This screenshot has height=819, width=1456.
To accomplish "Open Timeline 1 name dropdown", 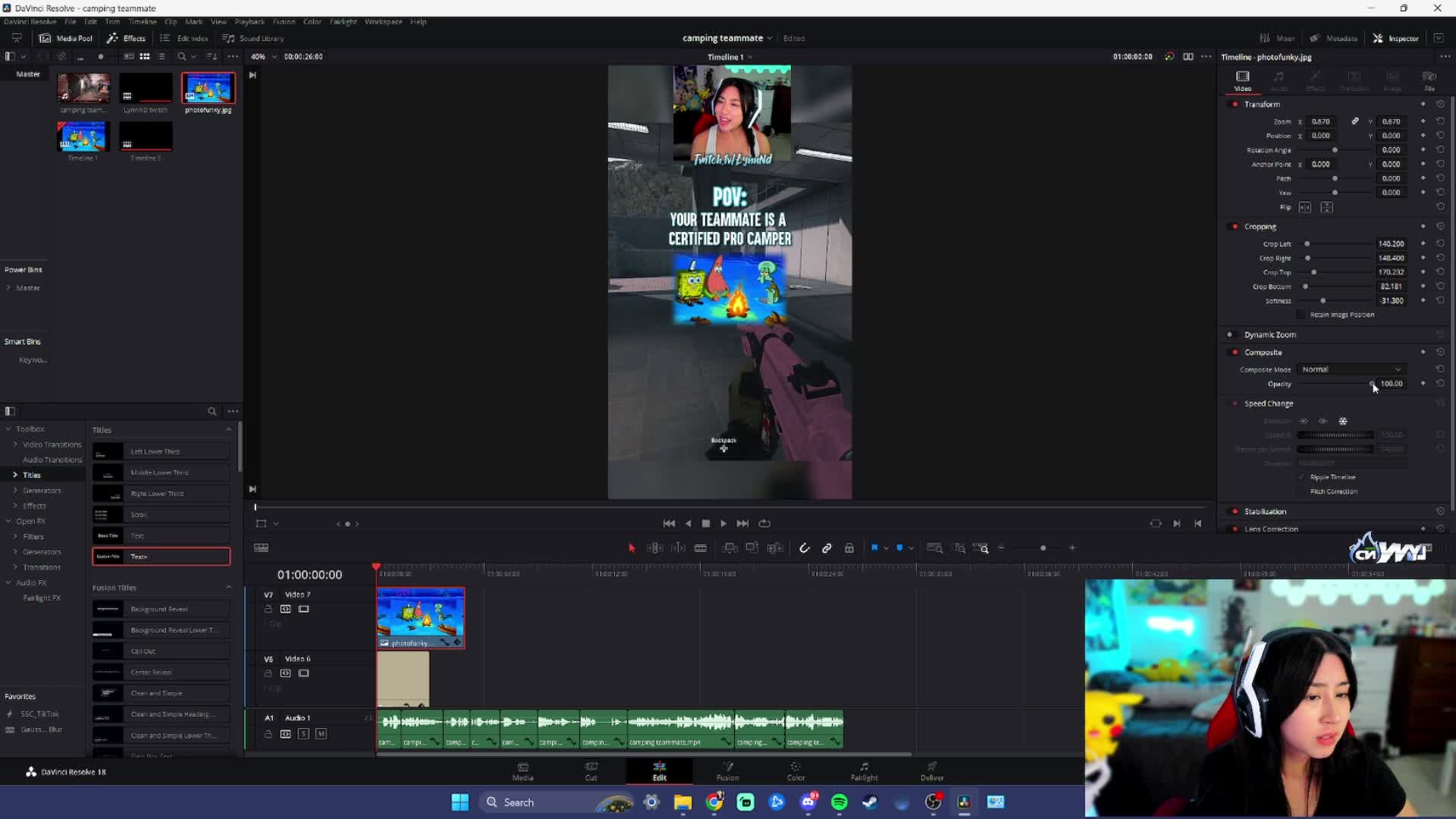I will click(730, 57).
